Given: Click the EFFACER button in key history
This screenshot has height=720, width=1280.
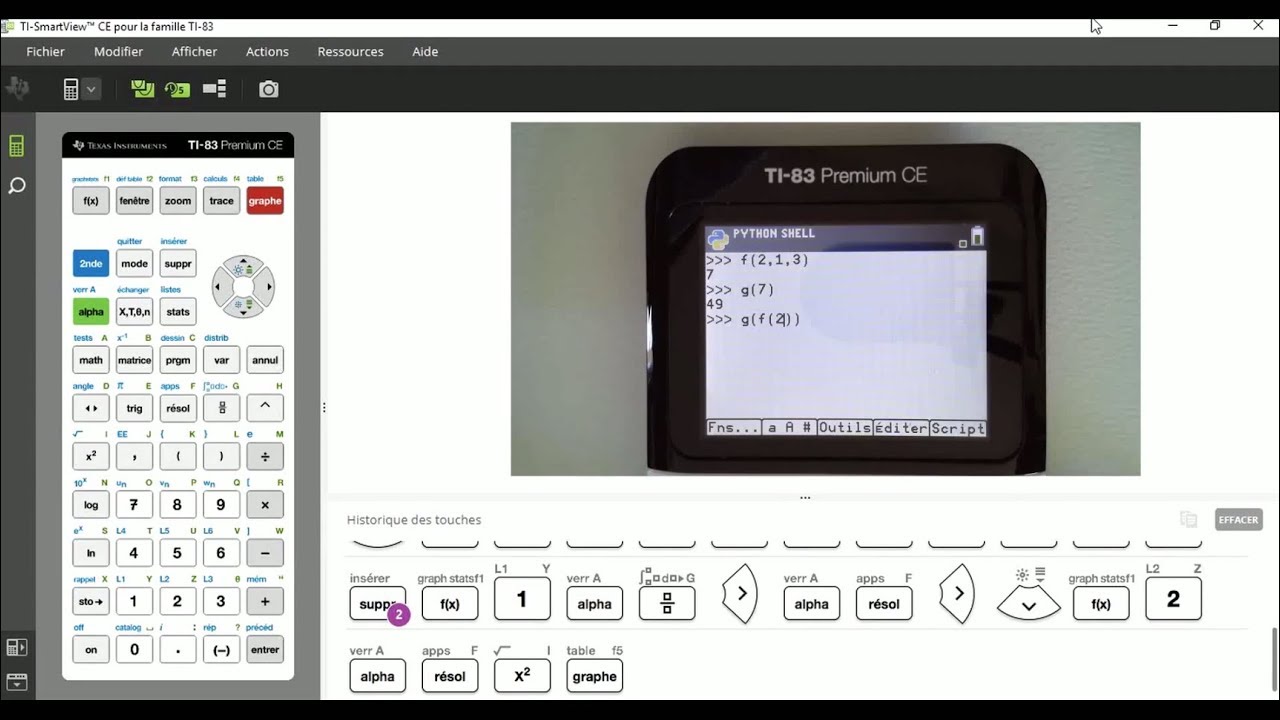Looking at the screenshot, I should click(x=1238, y=520).
